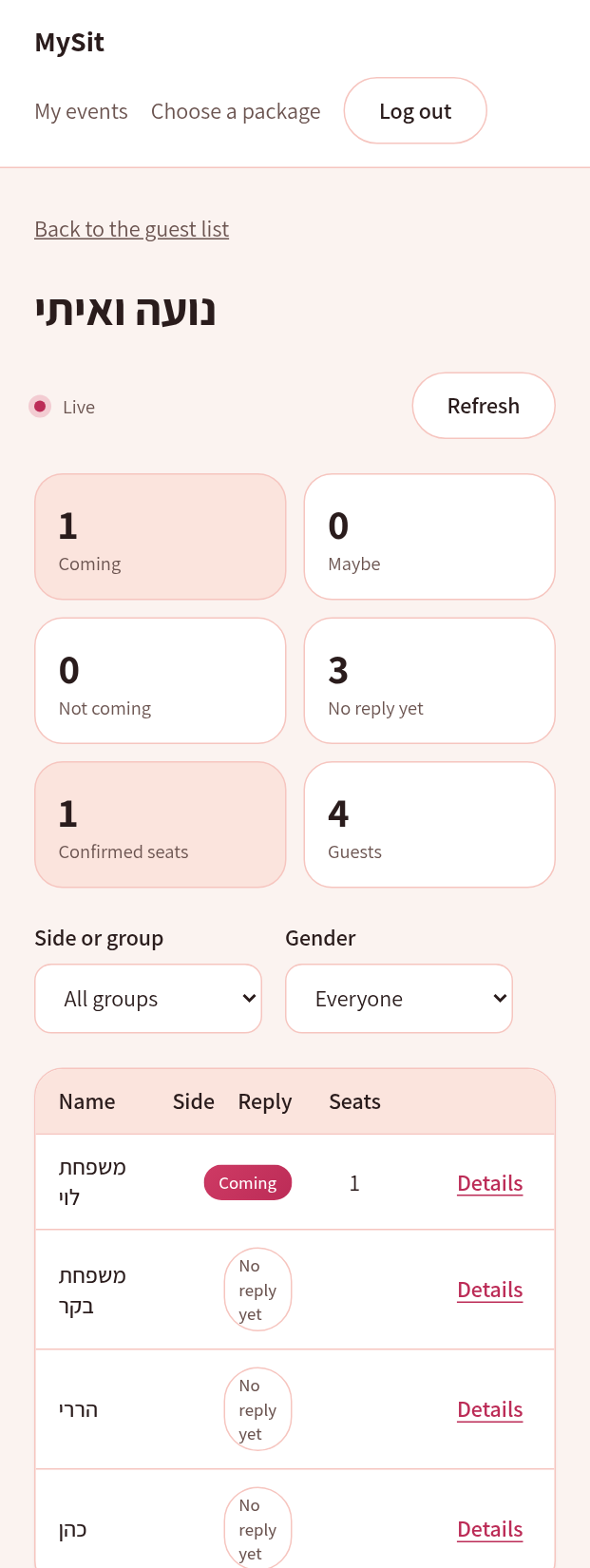
Task: Click the Confirmed seats card
Action: pos(161,825)
